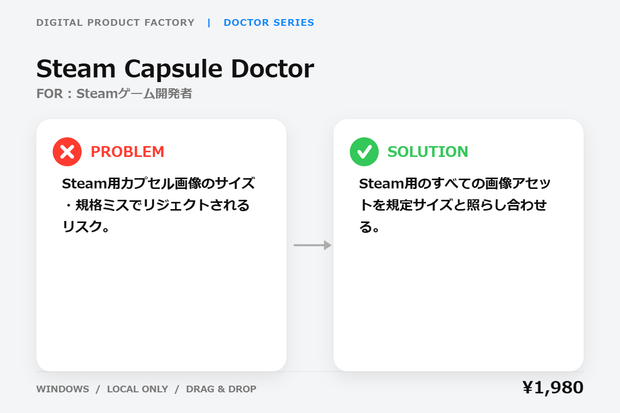
Task: Click the solution description text about 画像アセット
Action: click(455, 205)
